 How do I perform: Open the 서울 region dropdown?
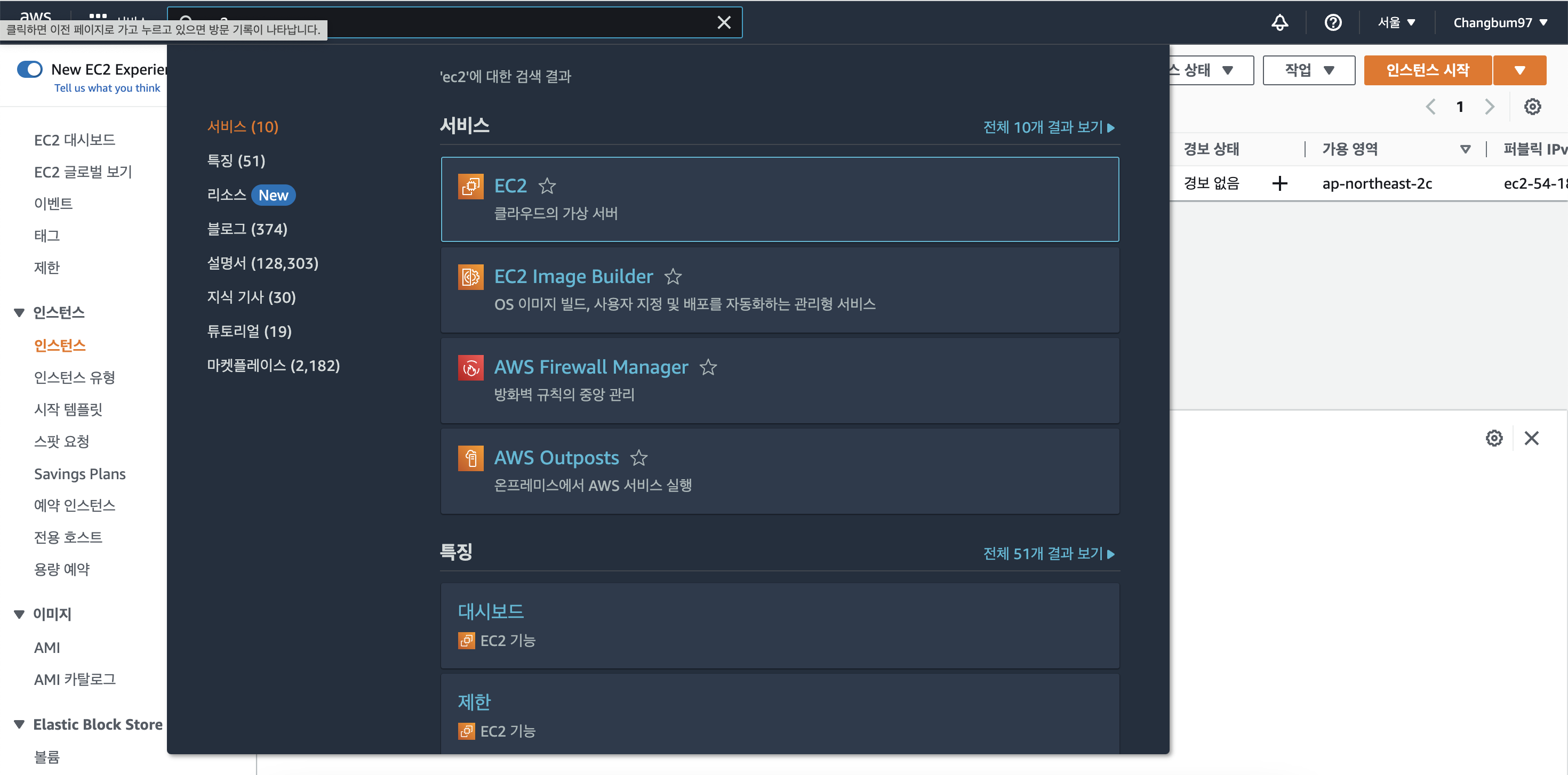point(1396,22)
